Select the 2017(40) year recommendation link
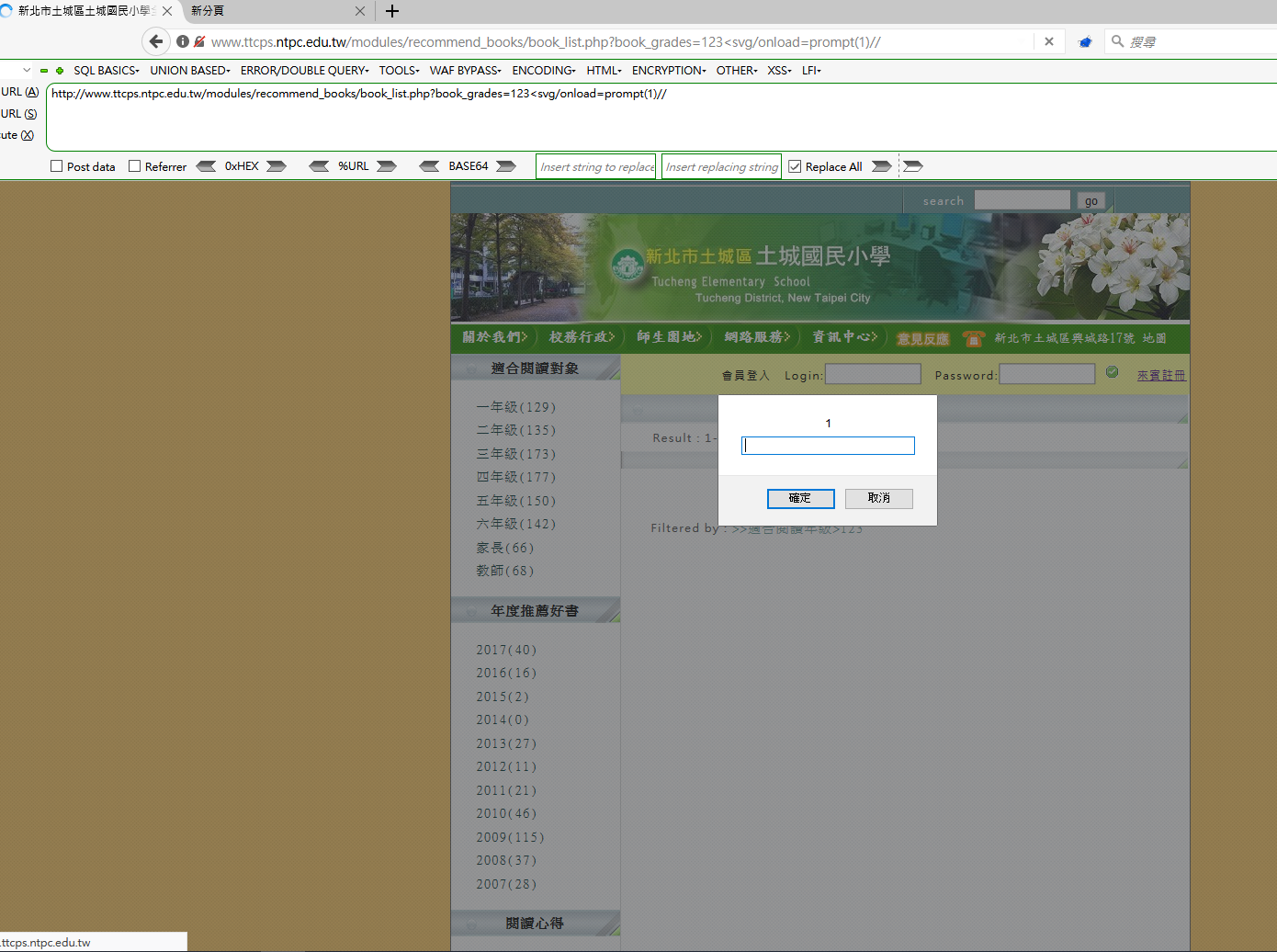The height and width of the screenshot is (952, 1277). pos(506,650)
